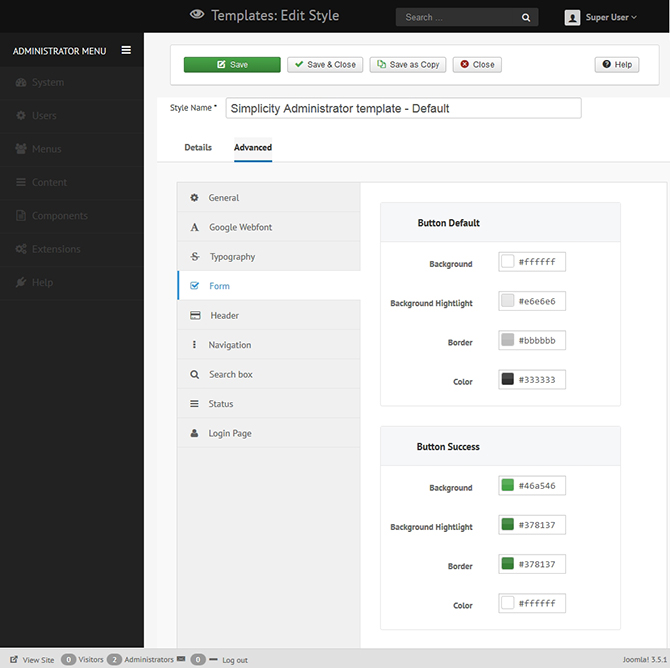Open Button Default Color dark swatch

pos(507,379)
